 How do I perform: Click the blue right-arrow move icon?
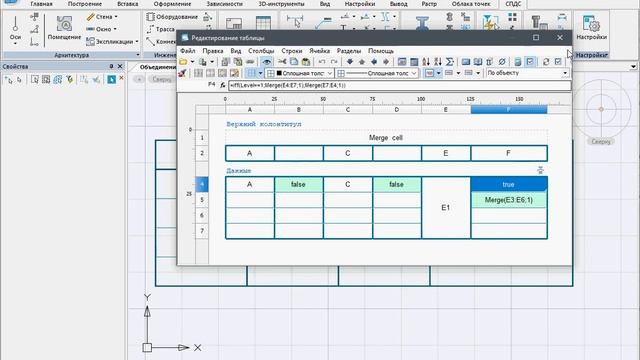click(386, 62)
